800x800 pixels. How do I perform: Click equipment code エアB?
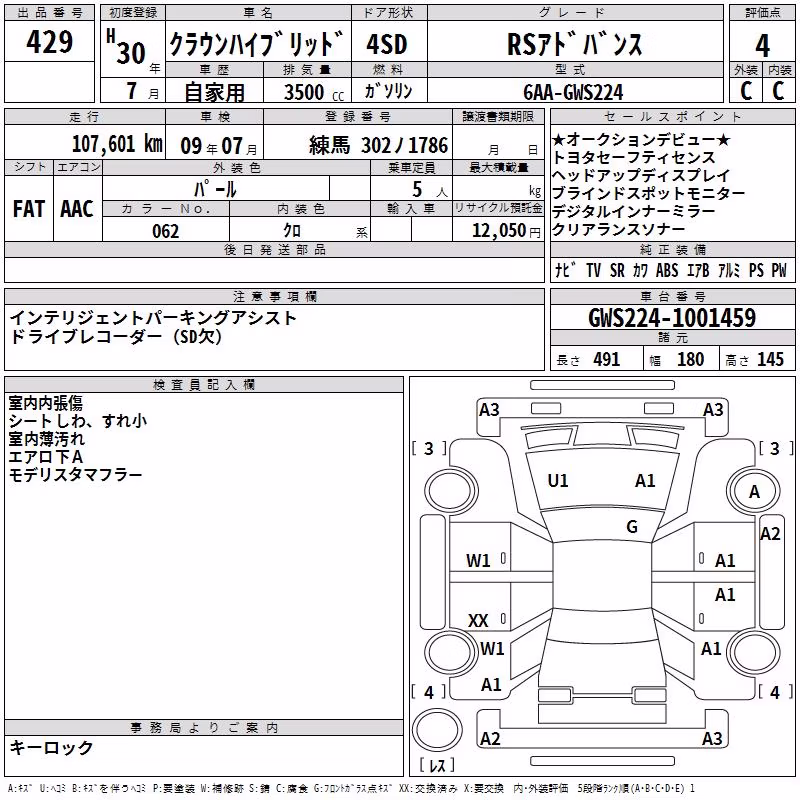(x=698, y=270)
